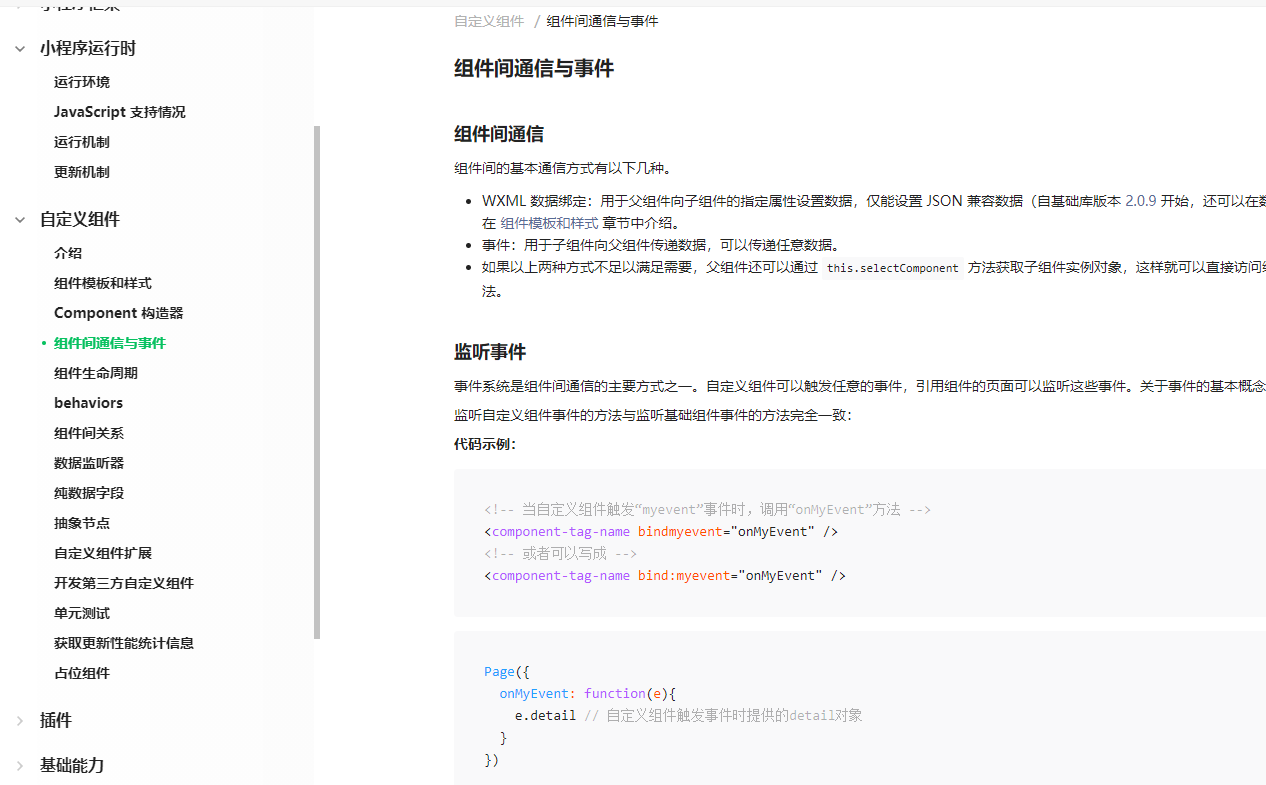Click Page({ in the second code block
This screenshot has height=785, width=1266.
tap(507, 671)
